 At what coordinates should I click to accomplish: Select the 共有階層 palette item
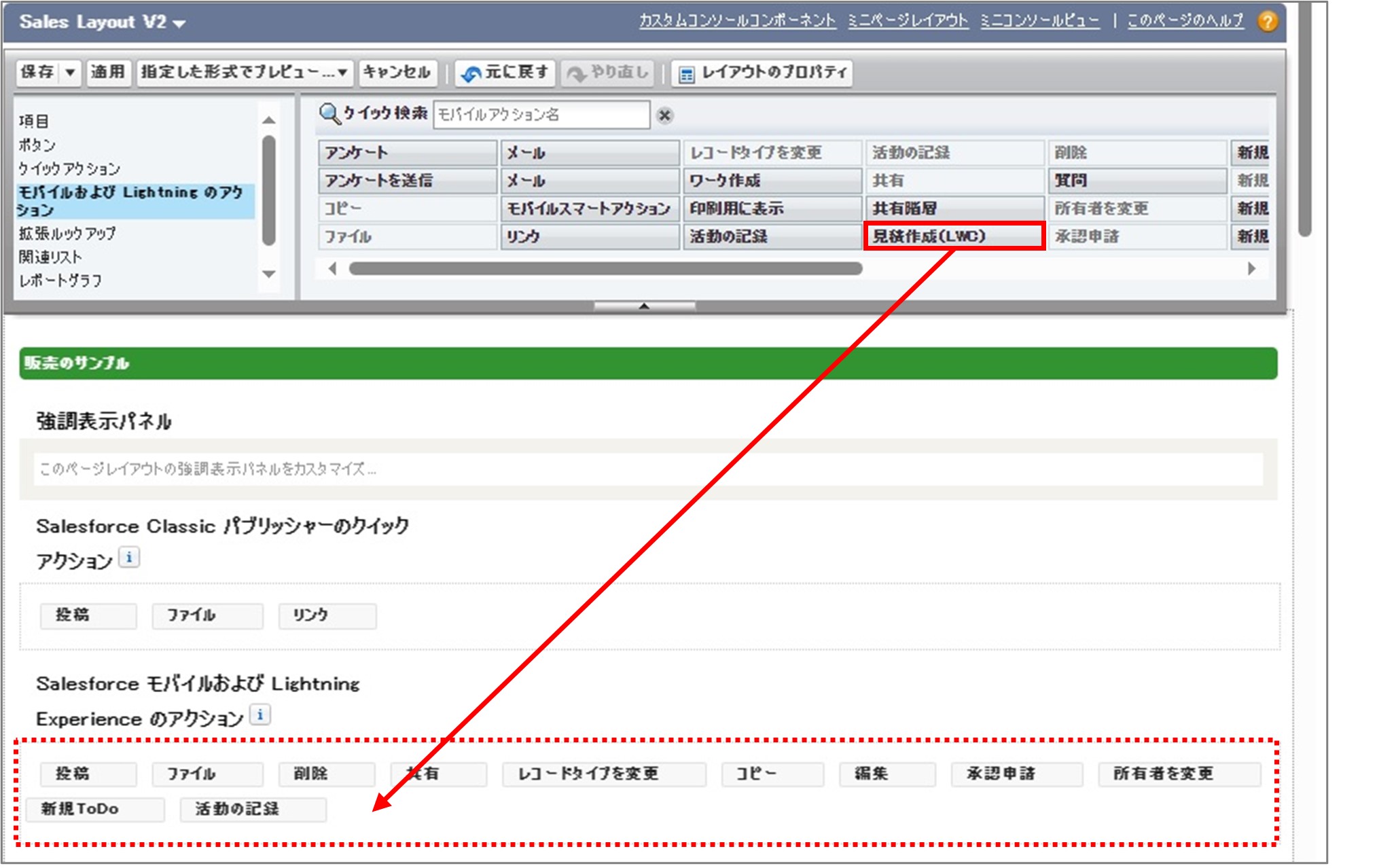click(954, 209)
